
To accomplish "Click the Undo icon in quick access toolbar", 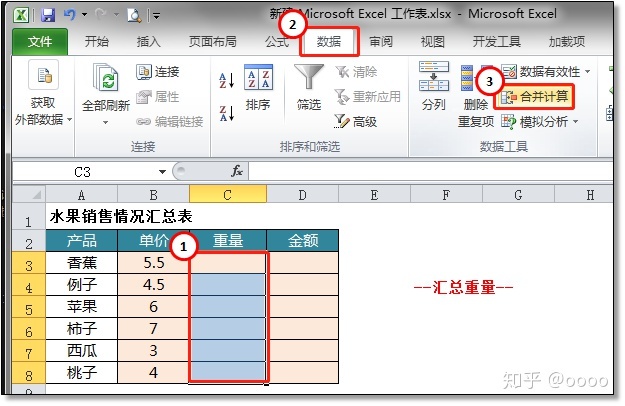I will pyautogui.click(x=69, y=15).
